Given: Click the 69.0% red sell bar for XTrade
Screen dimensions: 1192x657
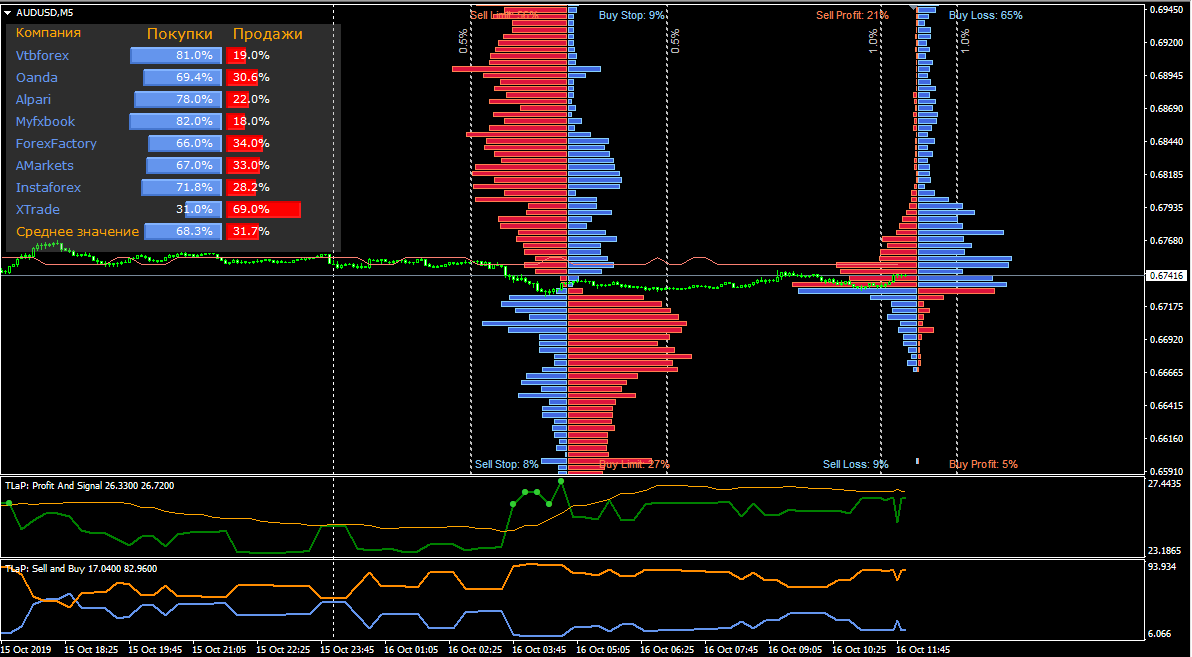Looking at the screenshot, I should (x=264, y=209).
